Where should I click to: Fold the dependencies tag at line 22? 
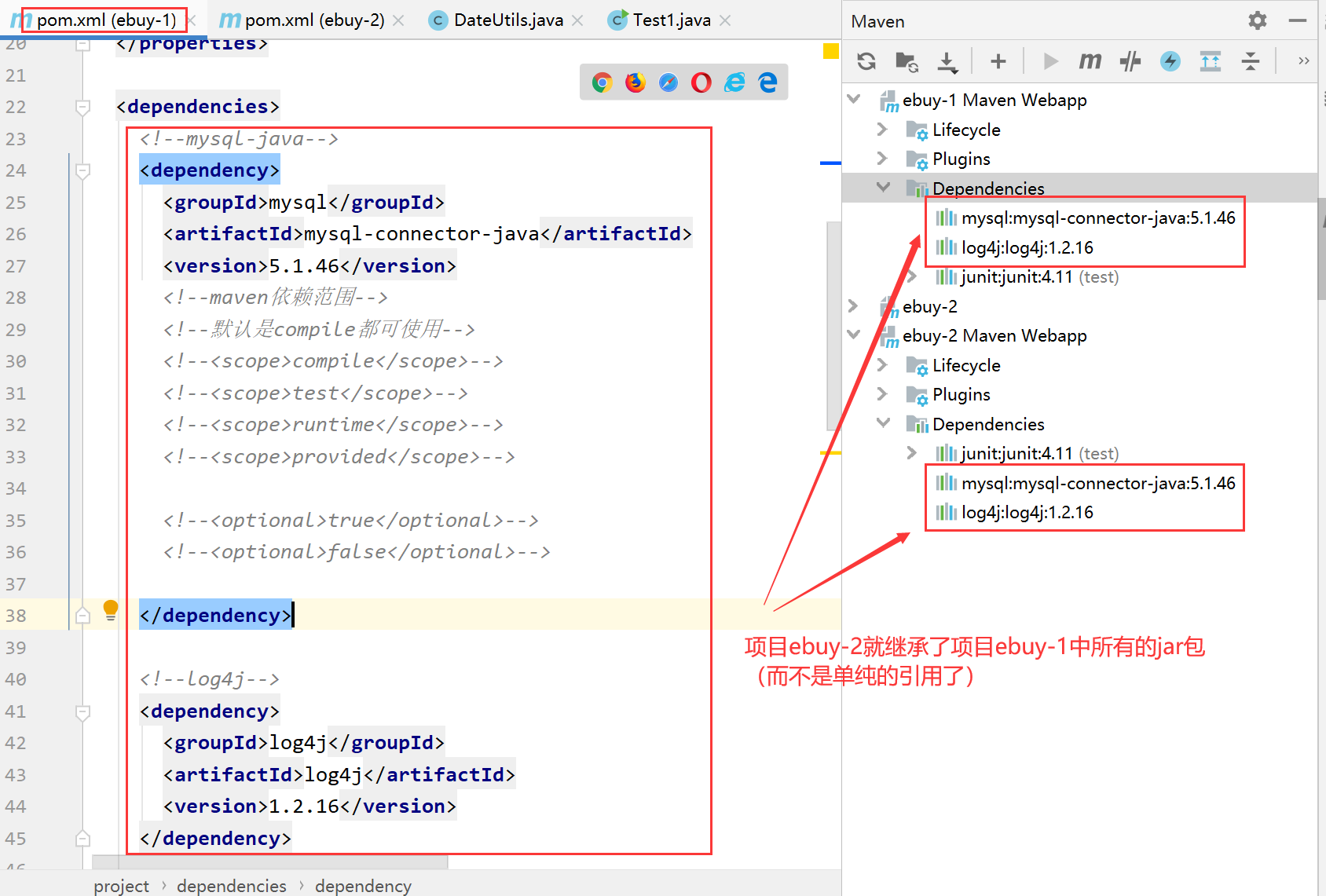tap(82, 107)
